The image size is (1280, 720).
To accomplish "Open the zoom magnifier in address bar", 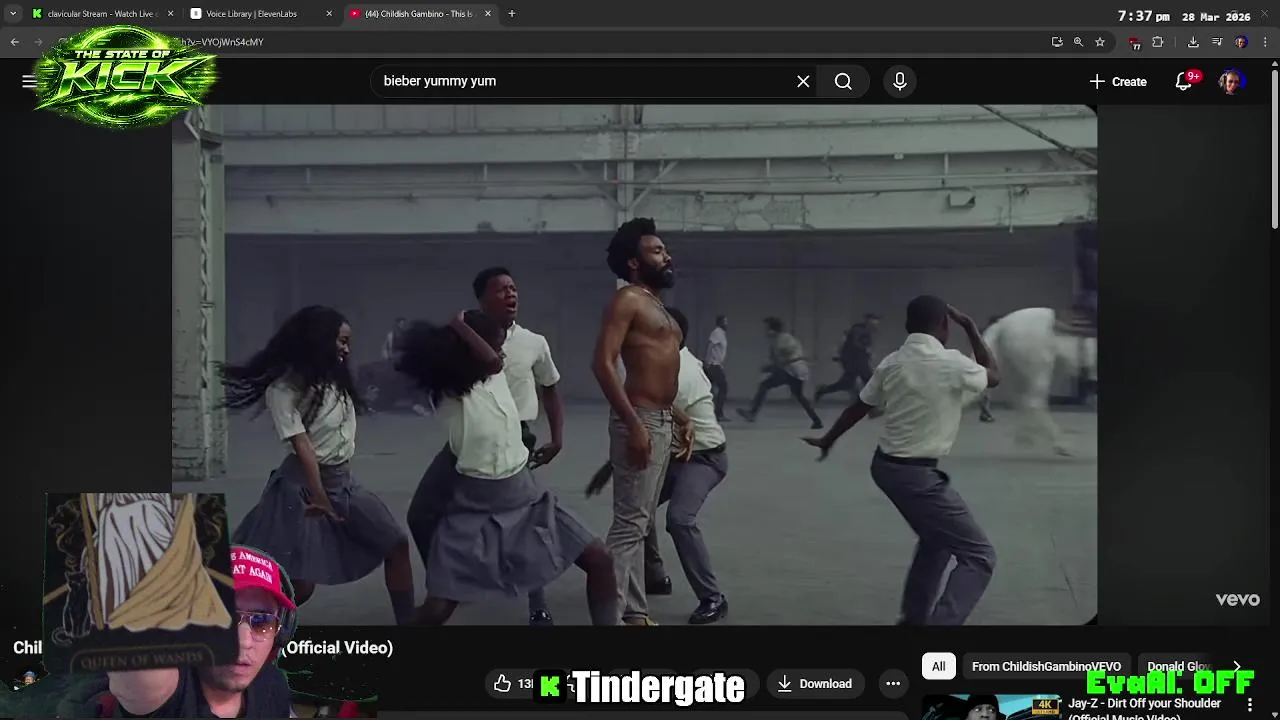I will point(1078,42).
